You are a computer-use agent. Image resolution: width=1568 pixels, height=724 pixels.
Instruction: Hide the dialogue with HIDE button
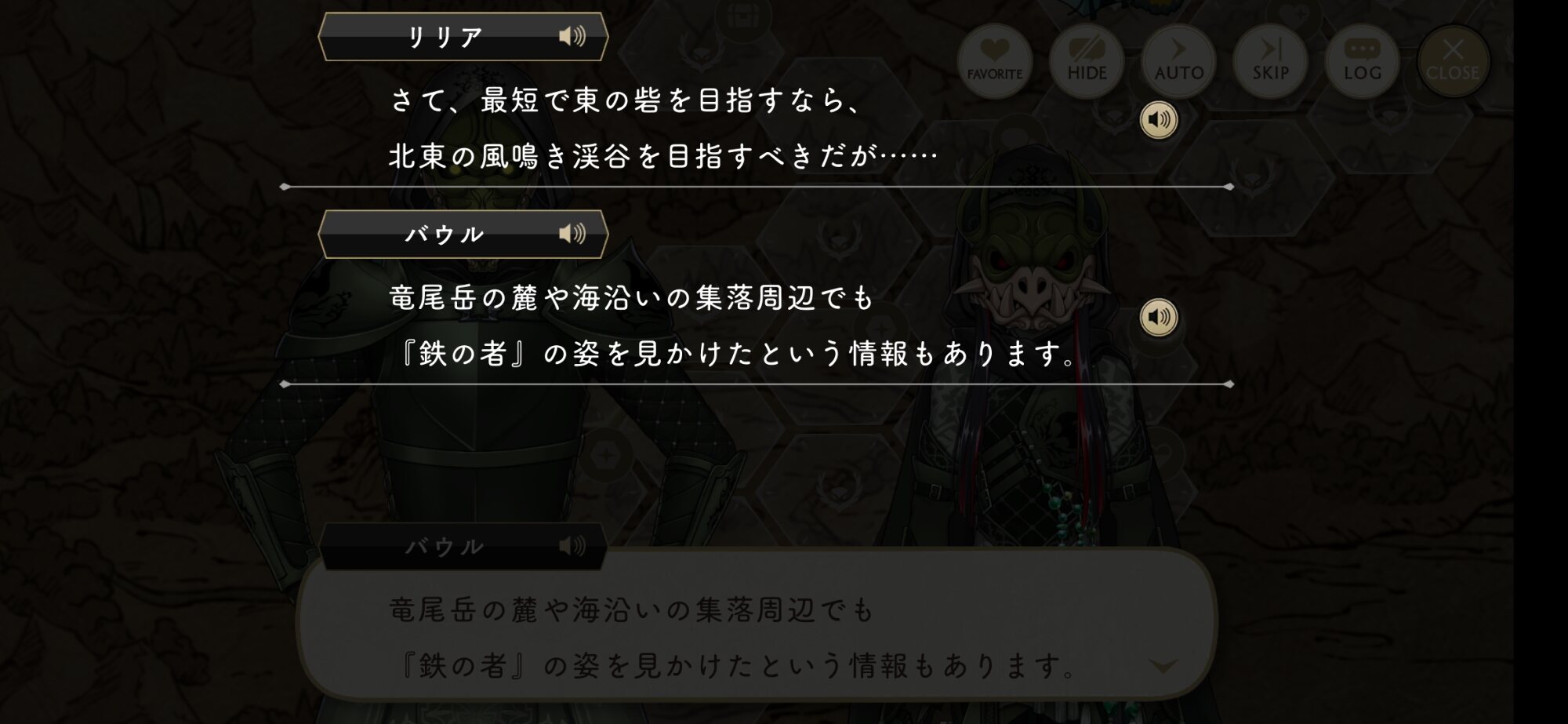click(1087, 60)
